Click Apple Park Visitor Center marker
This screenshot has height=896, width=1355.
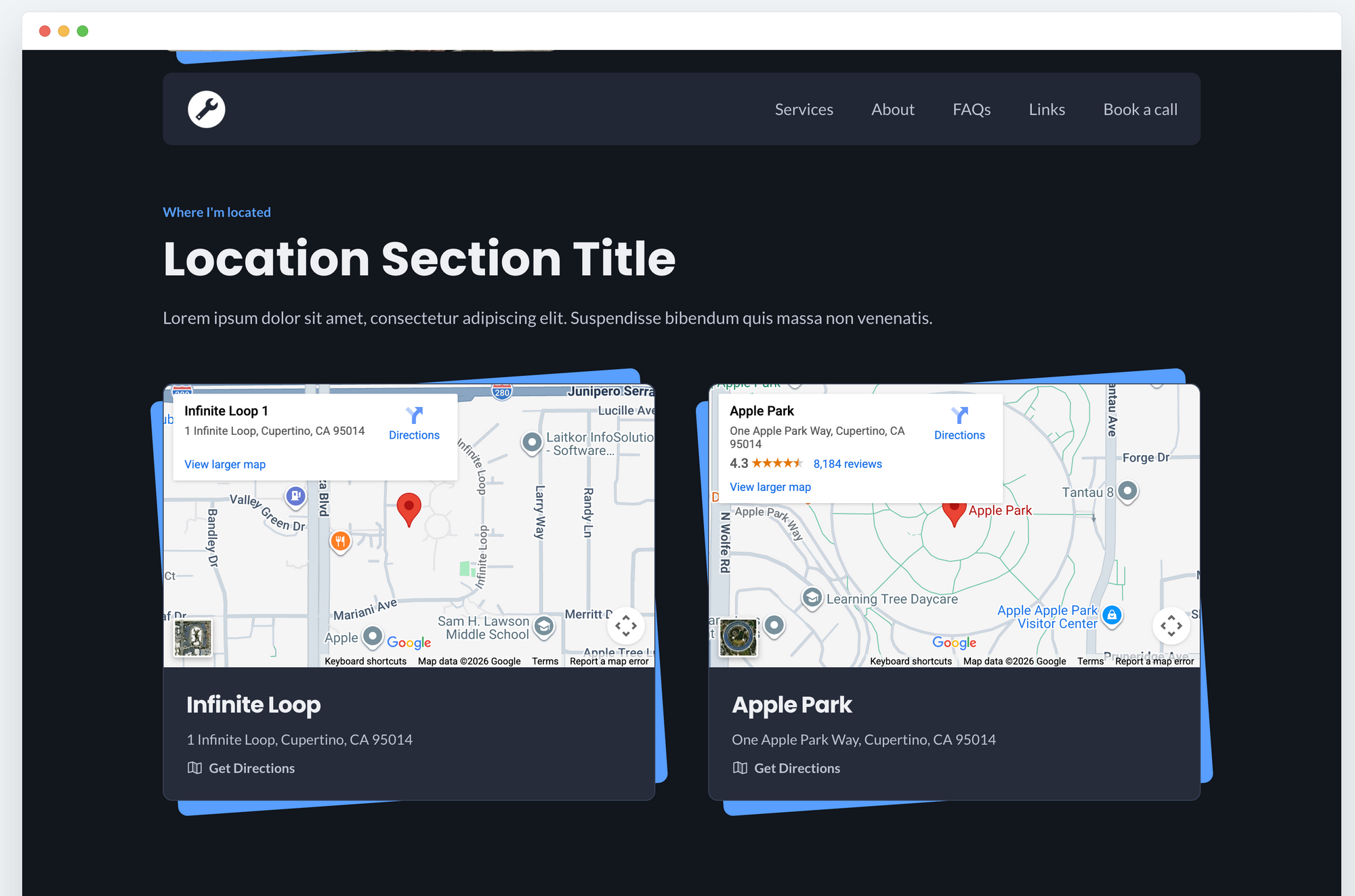[x=1112, y=616]
